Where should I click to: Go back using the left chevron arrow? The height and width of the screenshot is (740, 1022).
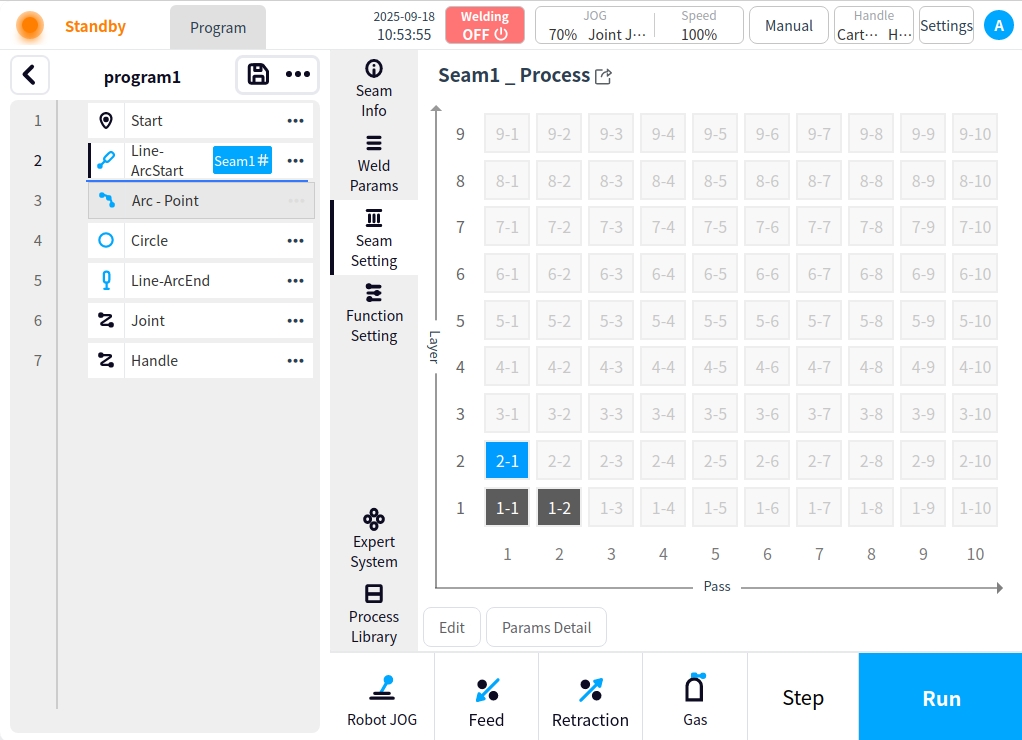(30, 75)
